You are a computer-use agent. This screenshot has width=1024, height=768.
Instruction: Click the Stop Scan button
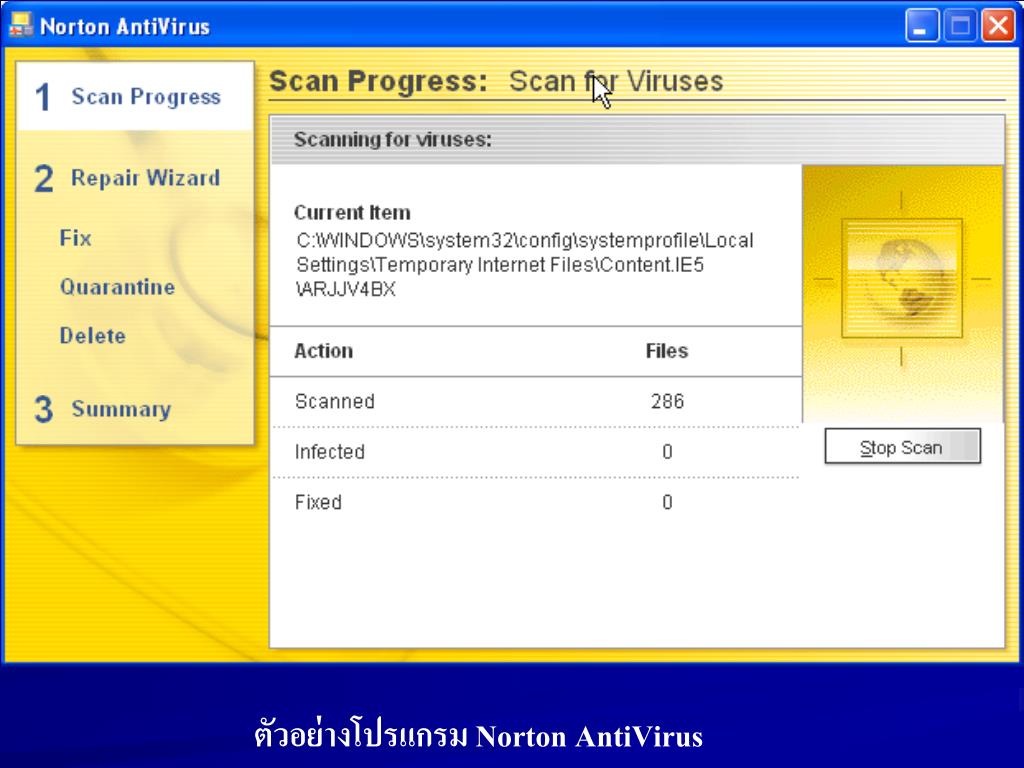tap(903, 447)
